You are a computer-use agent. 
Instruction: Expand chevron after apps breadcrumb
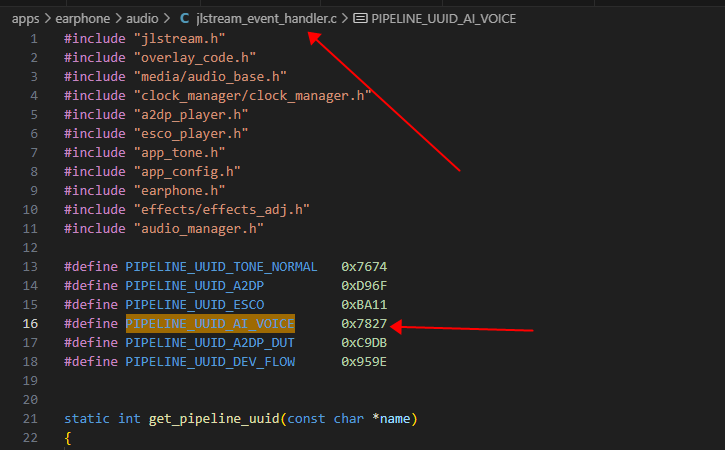[48, 18]
